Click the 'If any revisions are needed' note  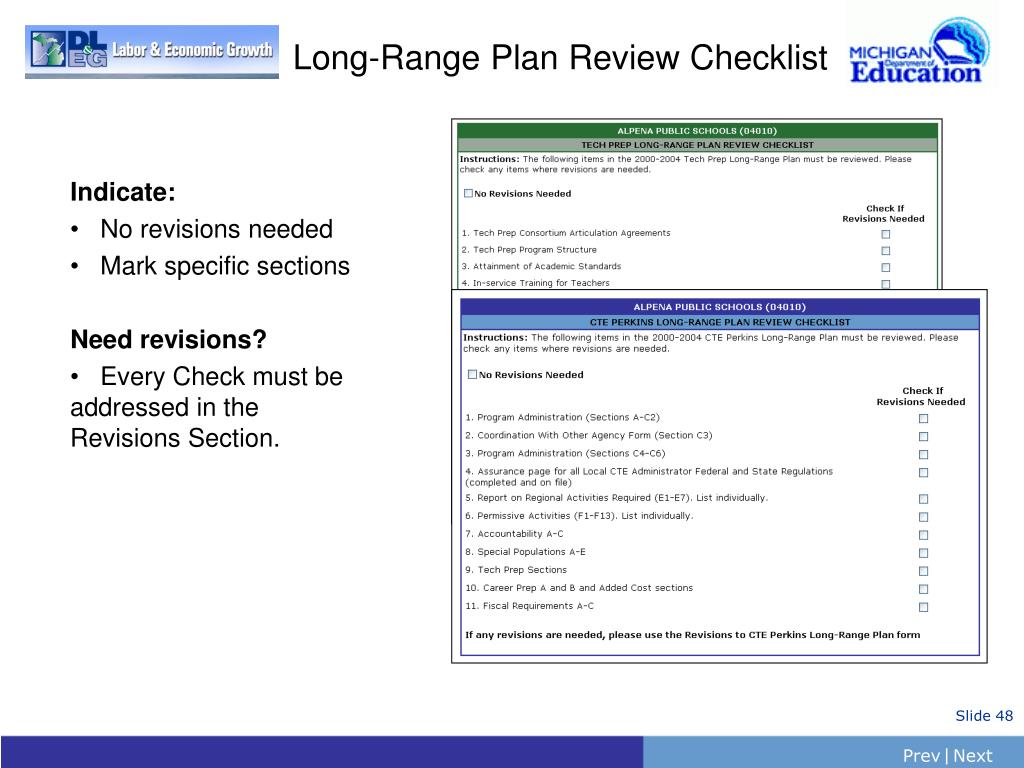(692, 635)
